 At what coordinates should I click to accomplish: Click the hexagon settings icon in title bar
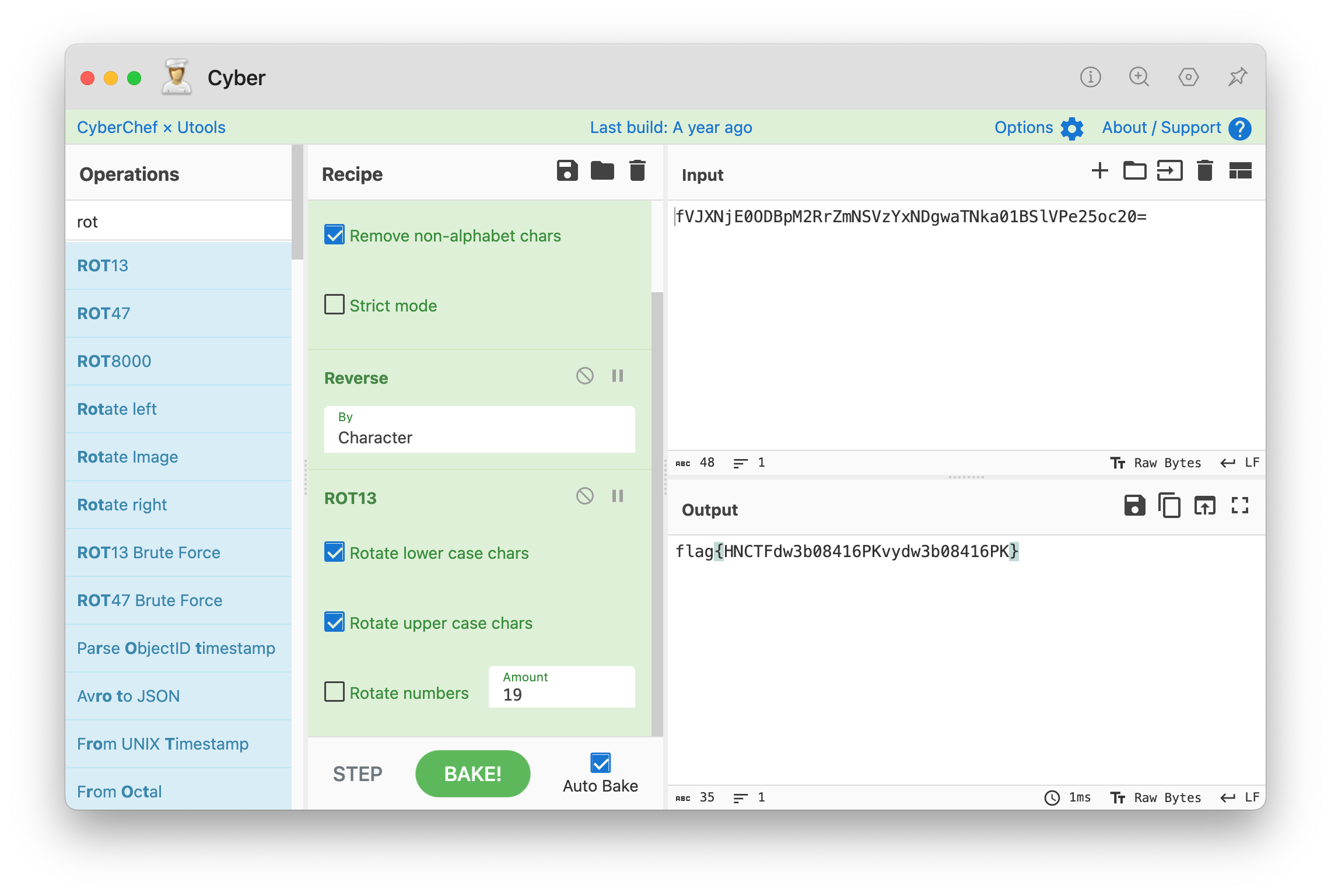pos(1188,77)
